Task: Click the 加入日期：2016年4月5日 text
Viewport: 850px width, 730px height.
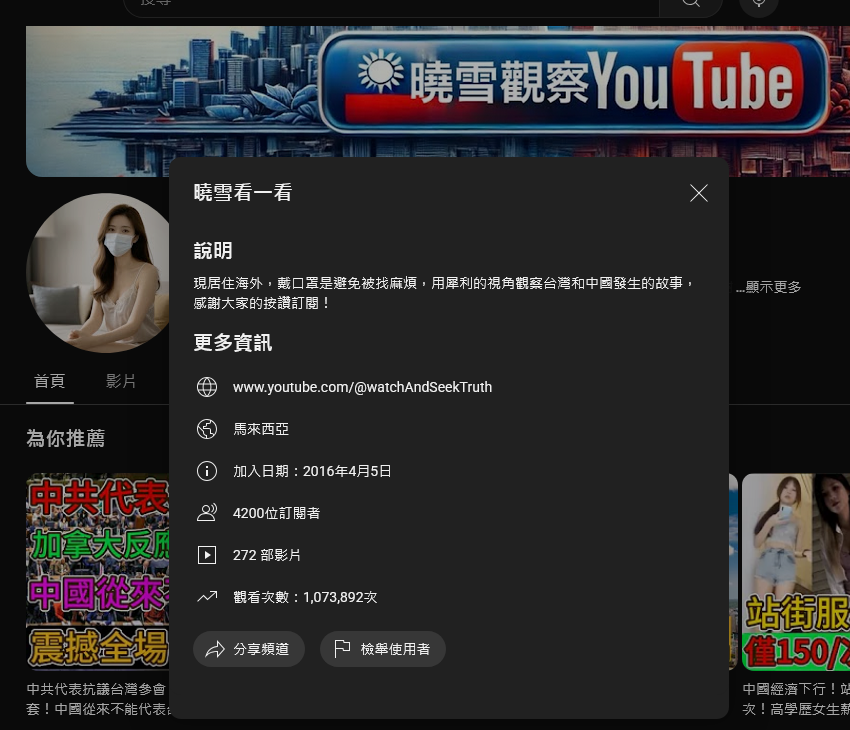Action: [x=312, y=471]
